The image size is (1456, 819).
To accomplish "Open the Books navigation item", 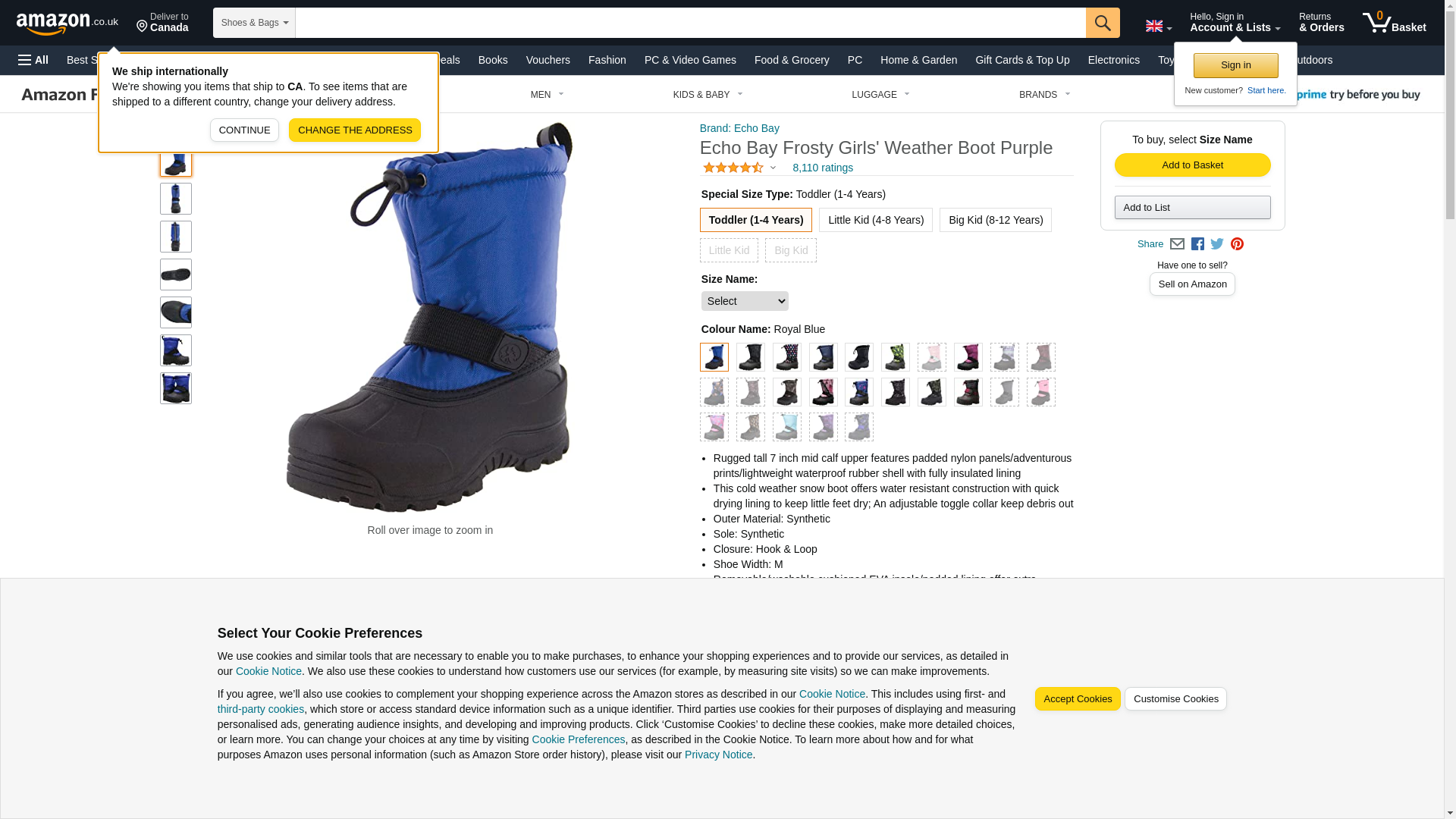I will point(493,60).
